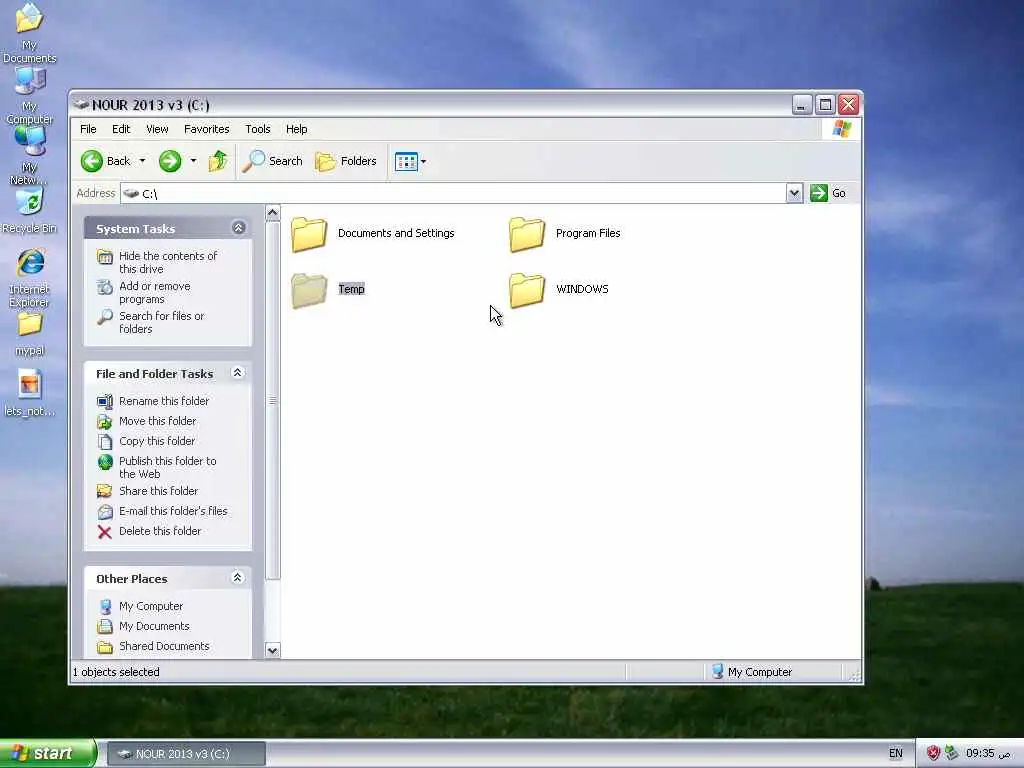Click the green Go arrow button

click(x=819, y=193)
